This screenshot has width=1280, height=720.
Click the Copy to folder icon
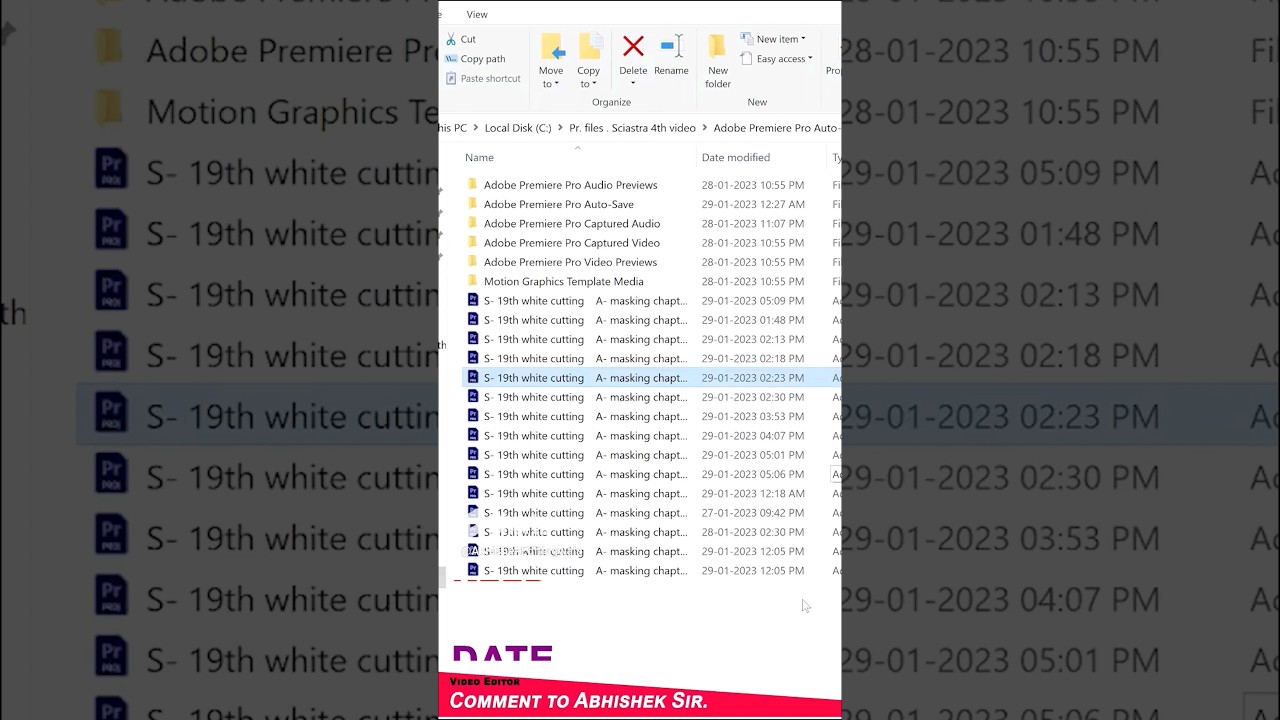[x=589, y=47]
